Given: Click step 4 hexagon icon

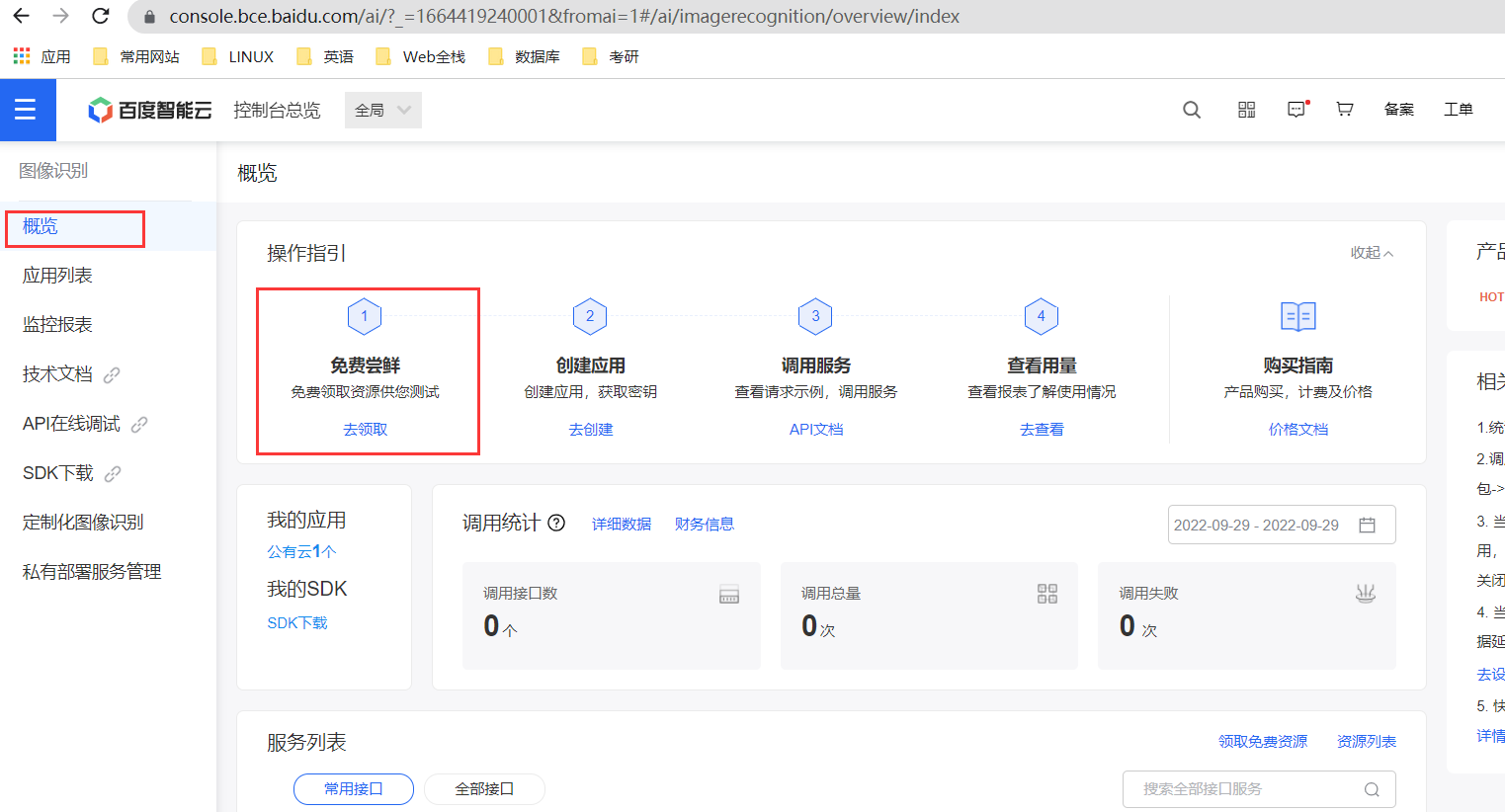Looking at the screenshot, I should 1041,316.
